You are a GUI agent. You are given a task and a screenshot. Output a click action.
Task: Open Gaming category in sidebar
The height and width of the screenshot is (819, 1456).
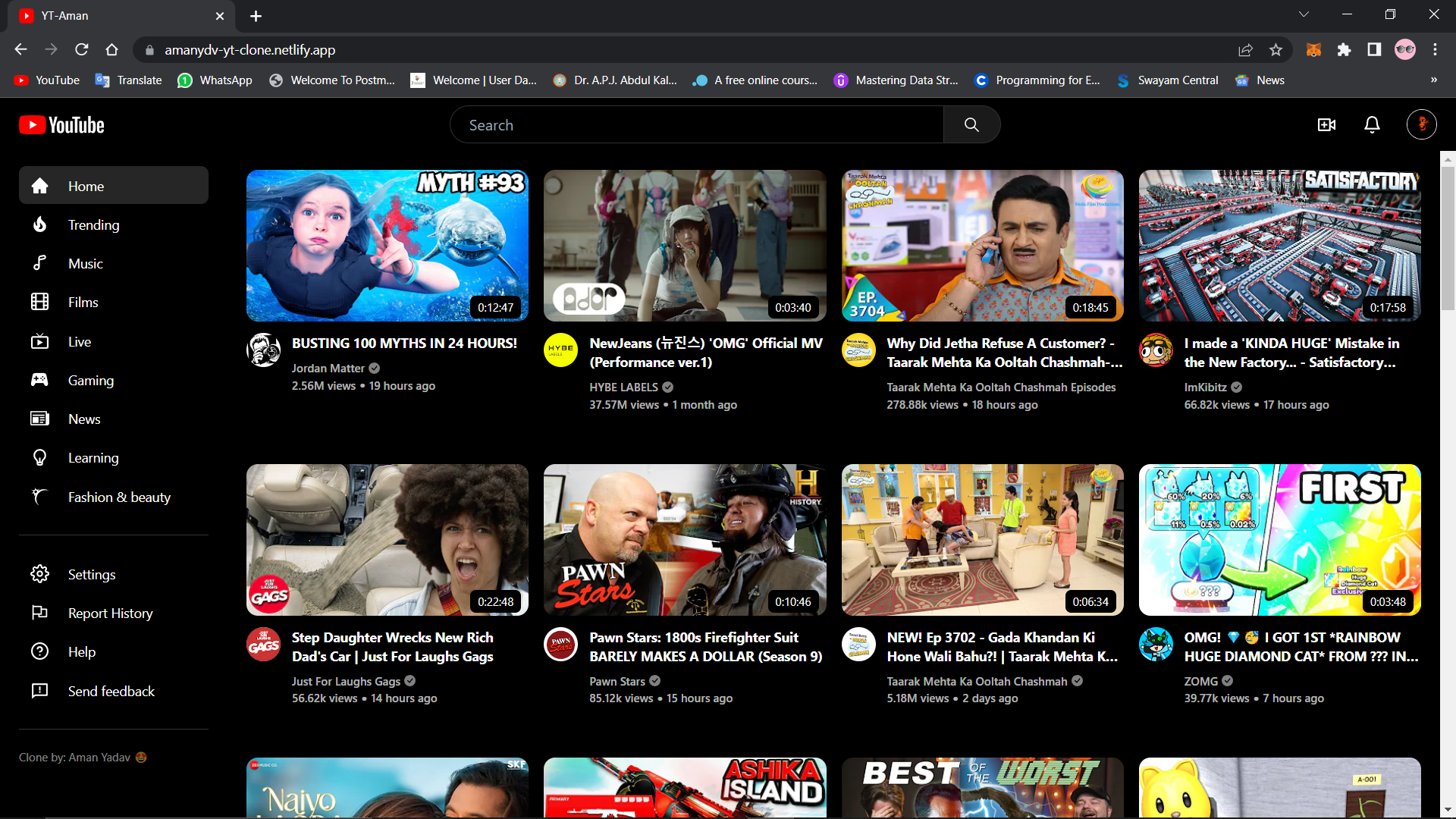tap(114, 381)
